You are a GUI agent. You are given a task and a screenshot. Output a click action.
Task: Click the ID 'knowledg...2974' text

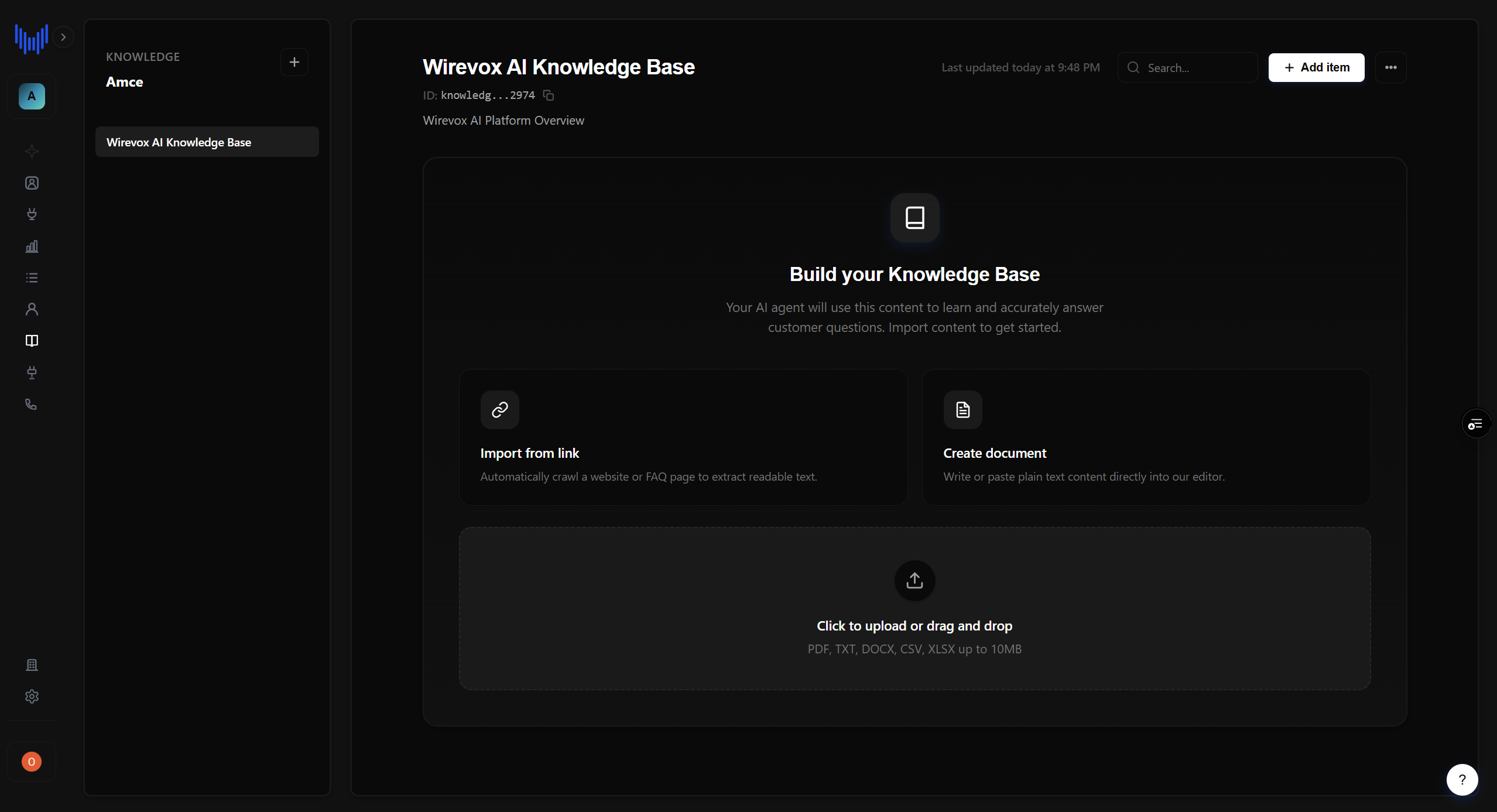tap(488, 95)
